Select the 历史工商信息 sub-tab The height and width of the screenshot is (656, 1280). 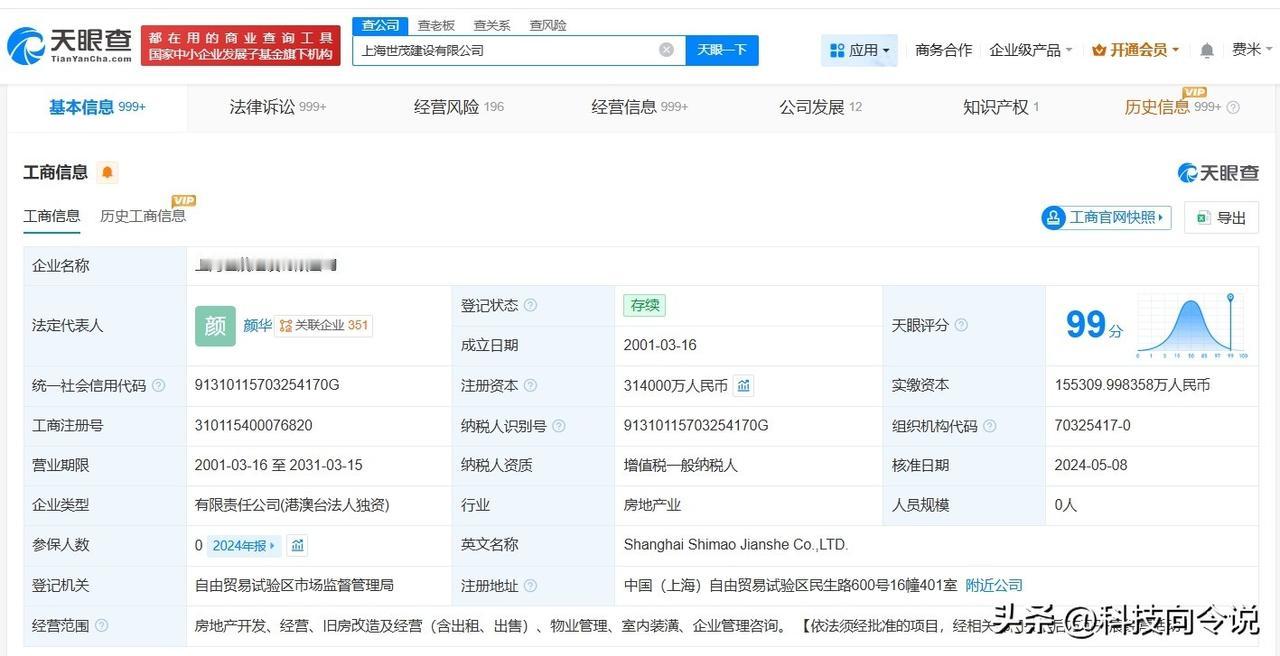143,216
